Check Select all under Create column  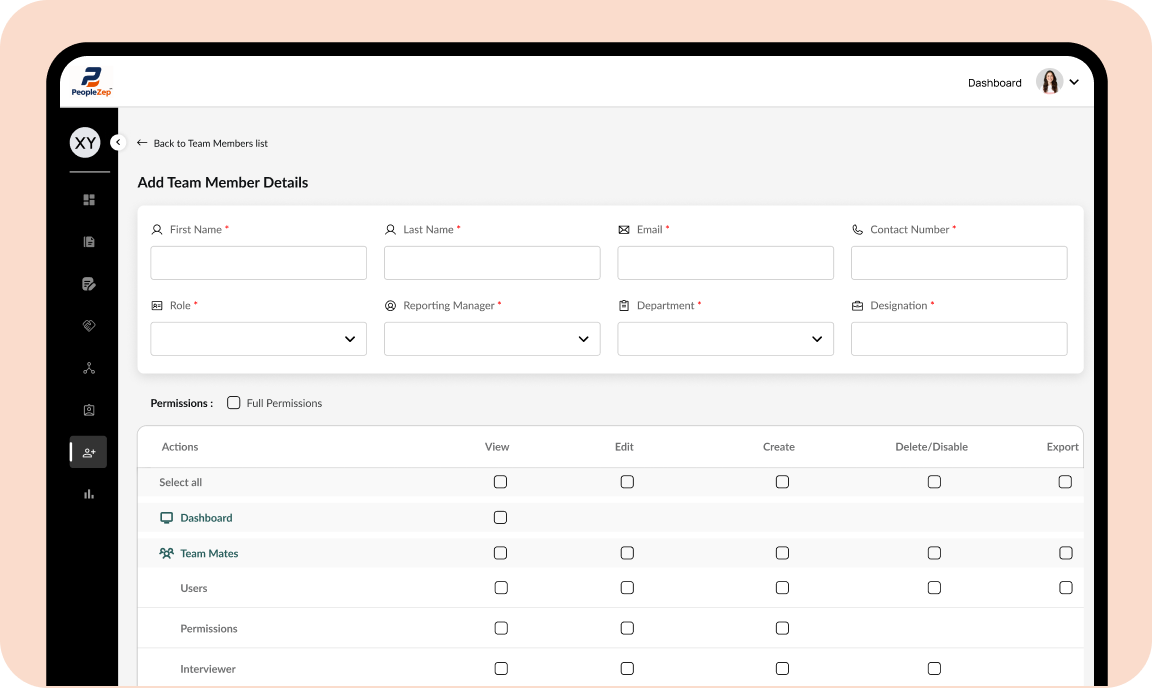coord(782,482)
